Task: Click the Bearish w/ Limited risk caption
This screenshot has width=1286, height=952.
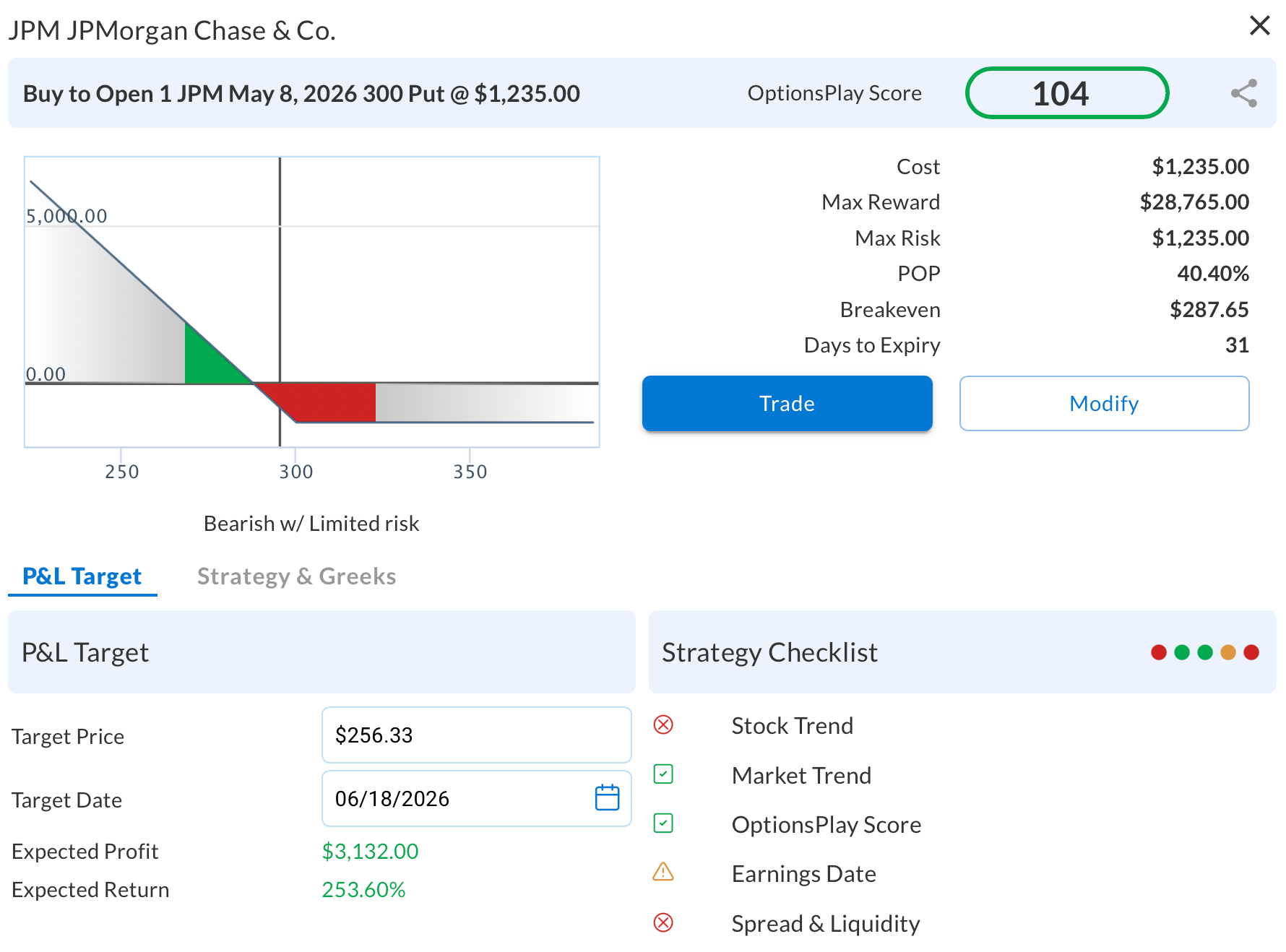Action: click(x=311, y=524)
